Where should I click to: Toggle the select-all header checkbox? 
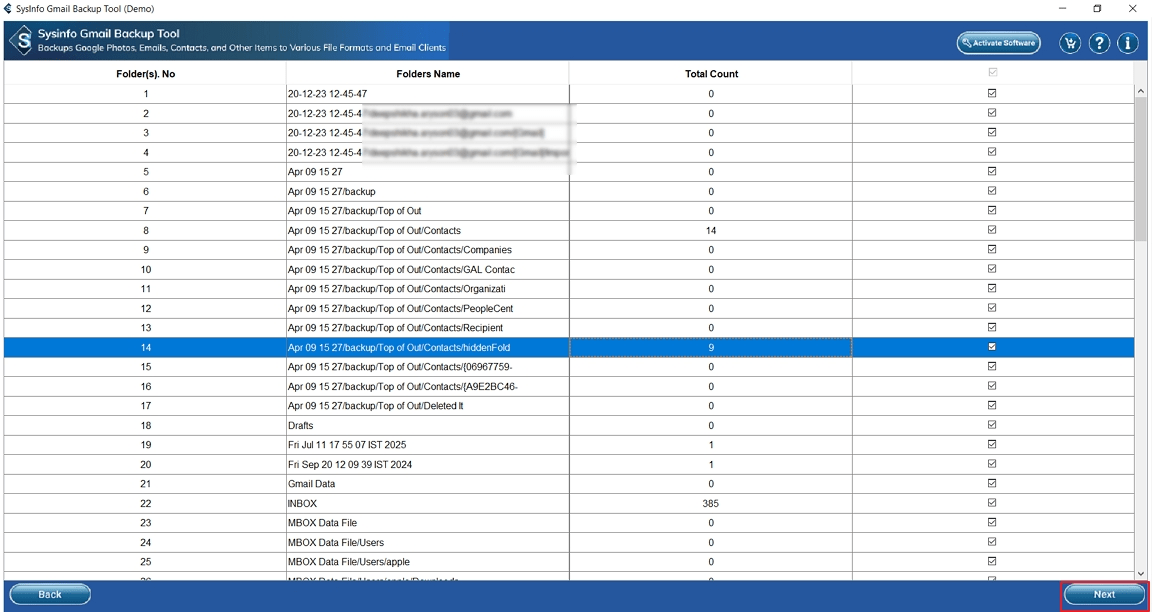point(992,73)
